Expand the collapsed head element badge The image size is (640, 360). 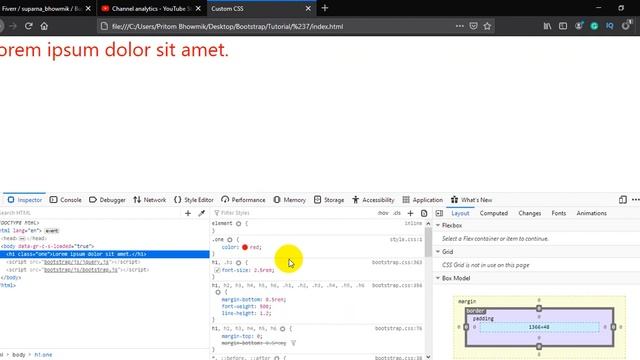22,238
